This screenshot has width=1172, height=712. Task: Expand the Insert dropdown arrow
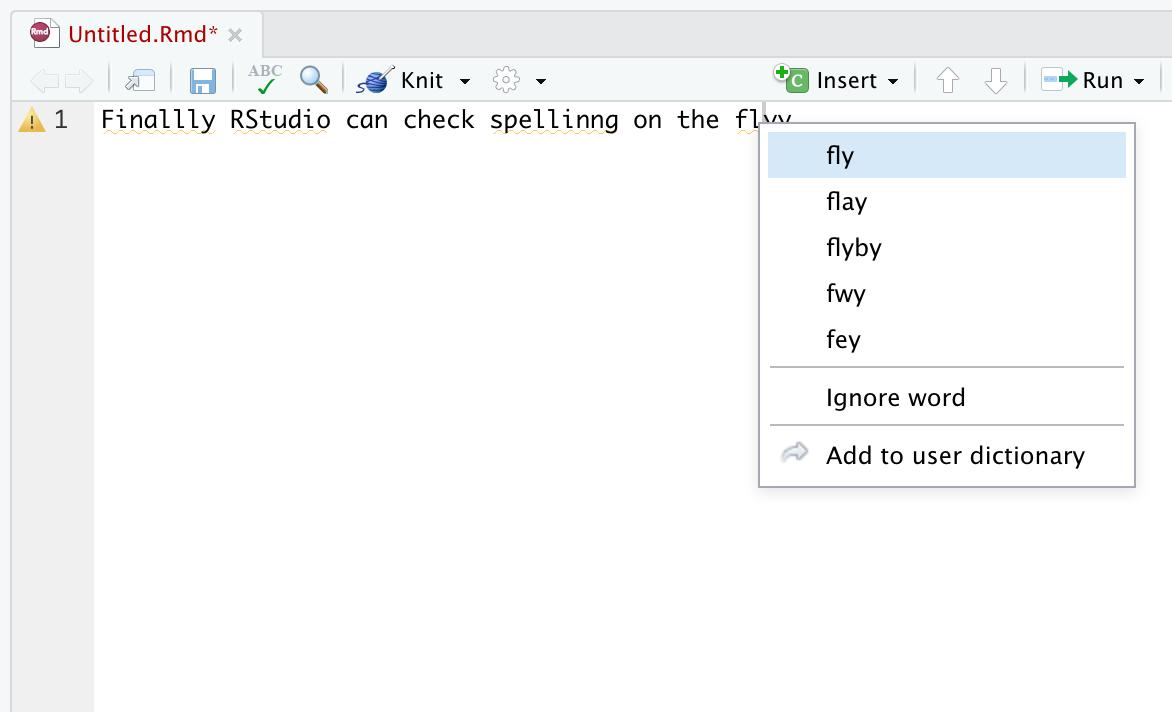(893, 81)
